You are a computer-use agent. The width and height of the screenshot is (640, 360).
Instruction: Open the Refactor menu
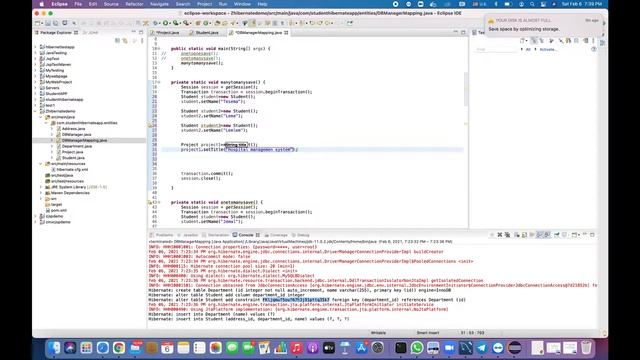134,4
